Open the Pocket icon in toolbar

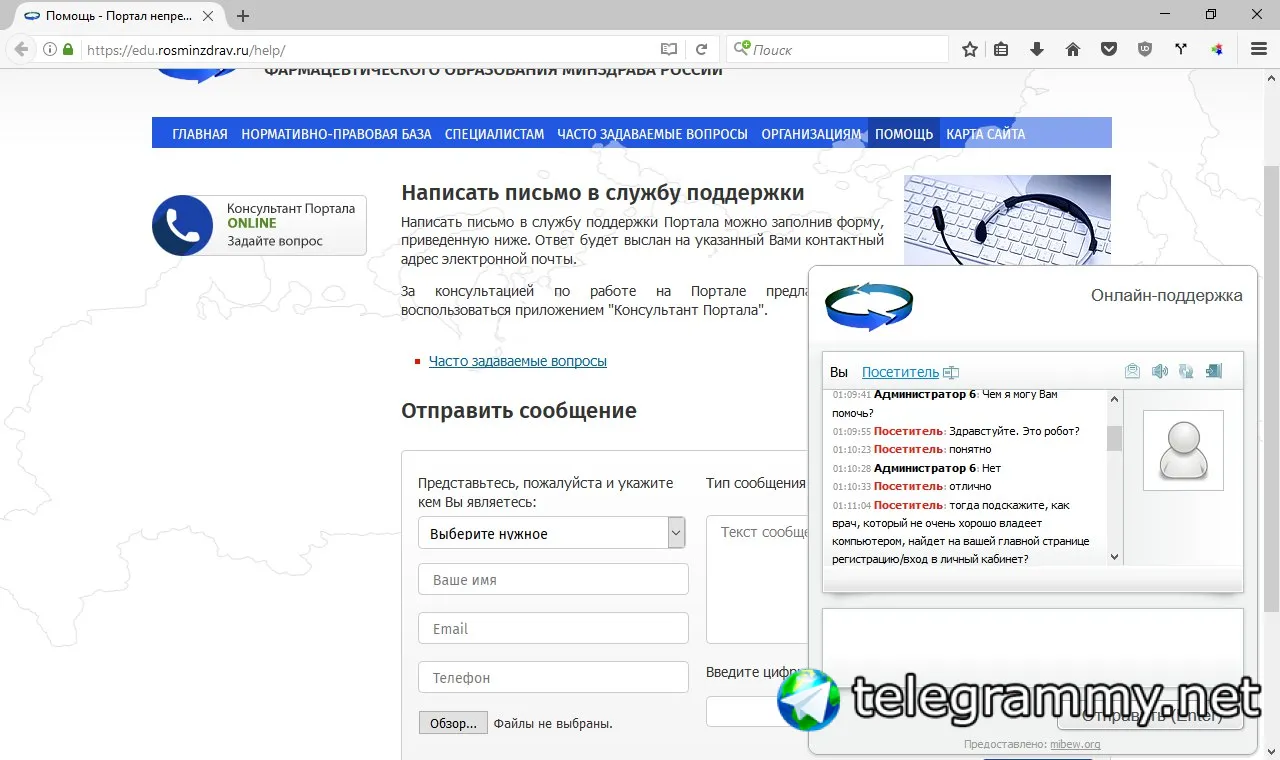1109,49
